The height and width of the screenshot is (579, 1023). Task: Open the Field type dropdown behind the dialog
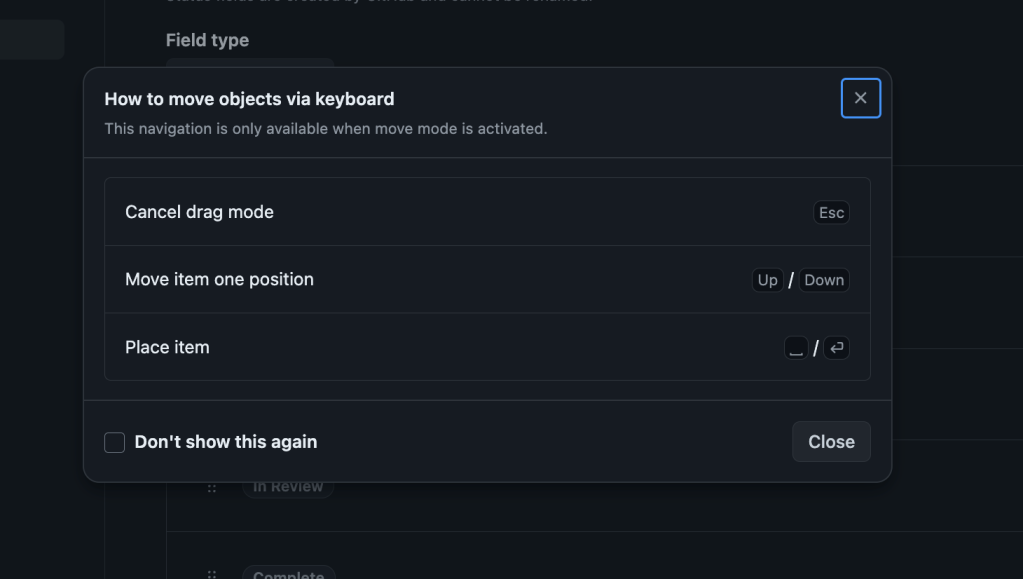[x=250, y=63]
